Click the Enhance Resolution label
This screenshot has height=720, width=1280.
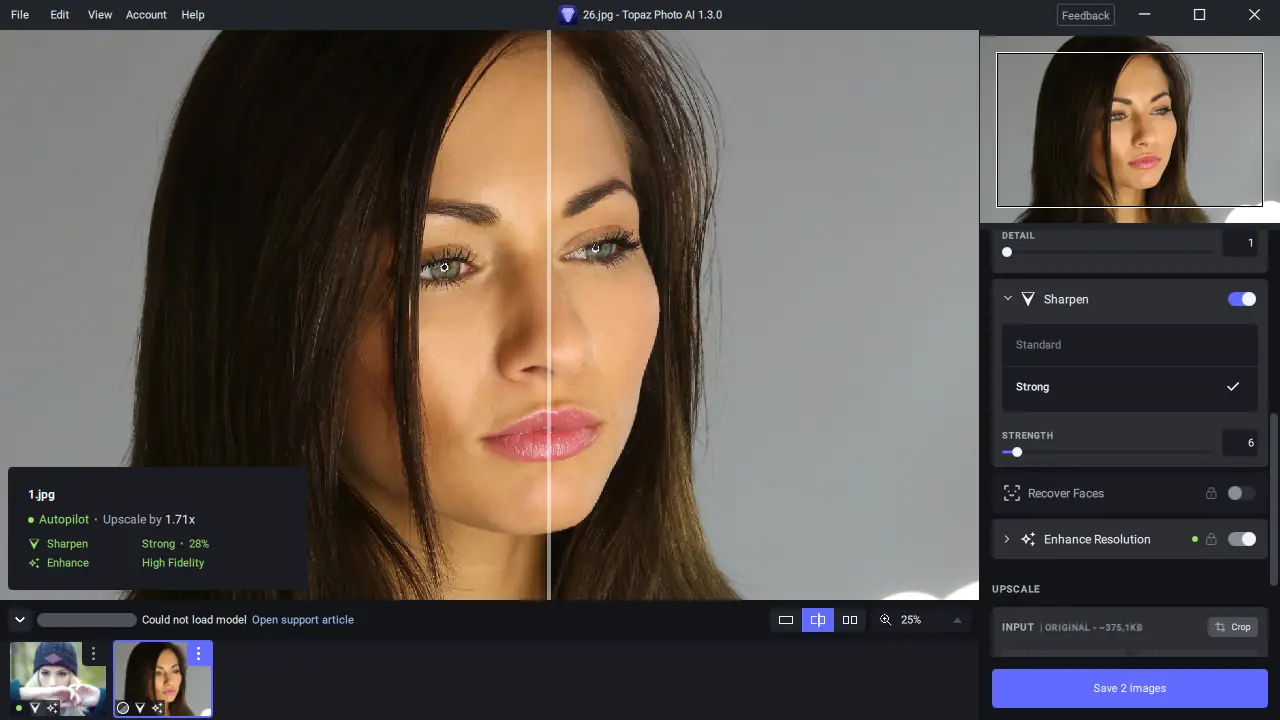1097,539
